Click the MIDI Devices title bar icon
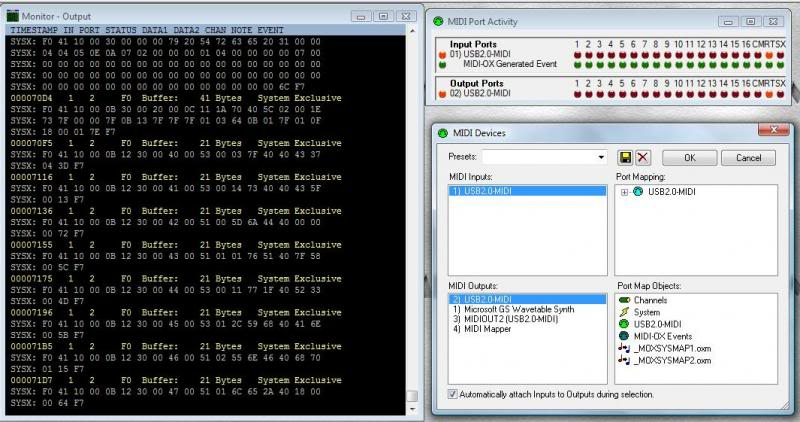 coord(443,133)
